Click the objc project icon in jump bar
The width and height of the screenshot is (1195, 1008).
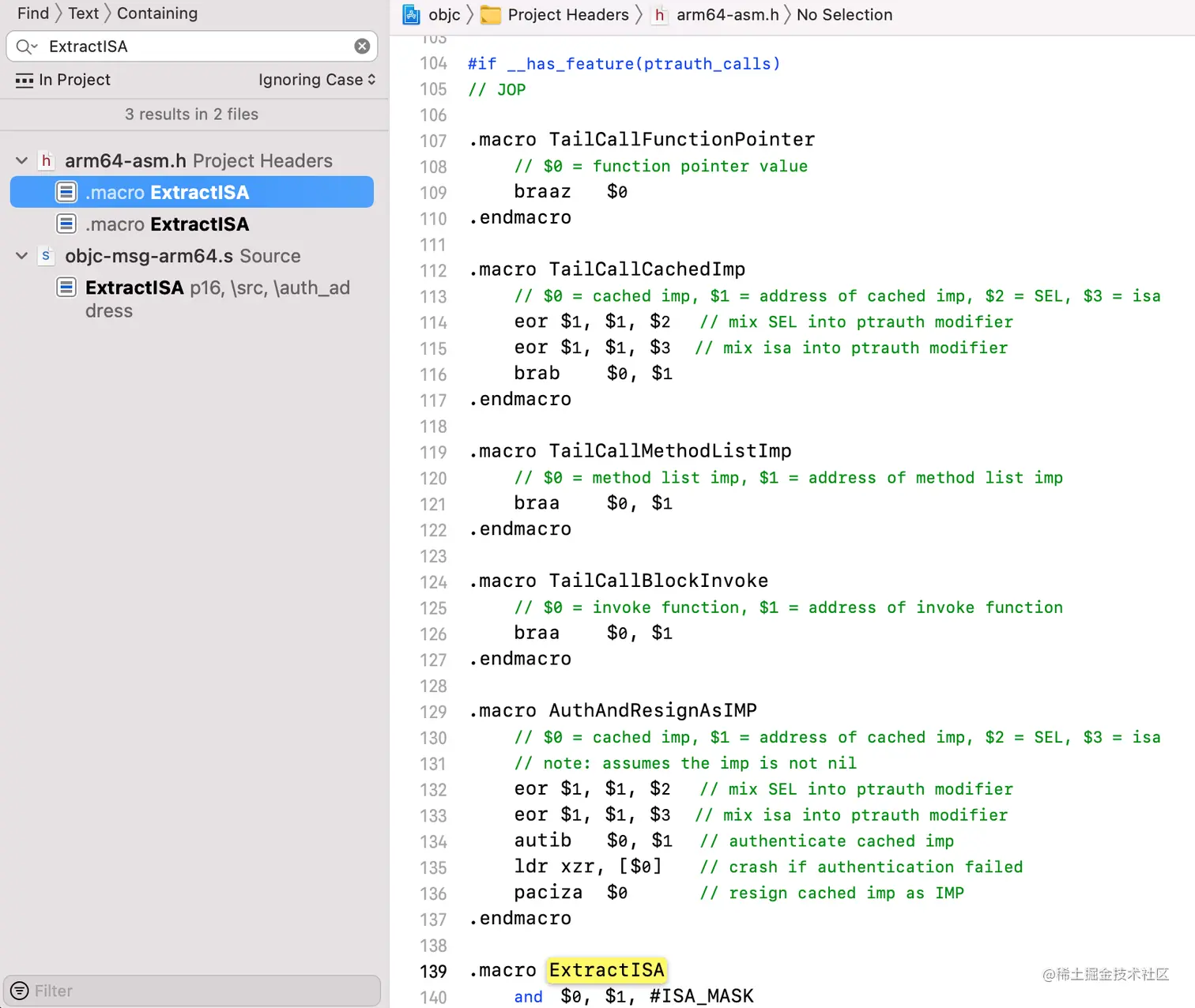(412, 14)
